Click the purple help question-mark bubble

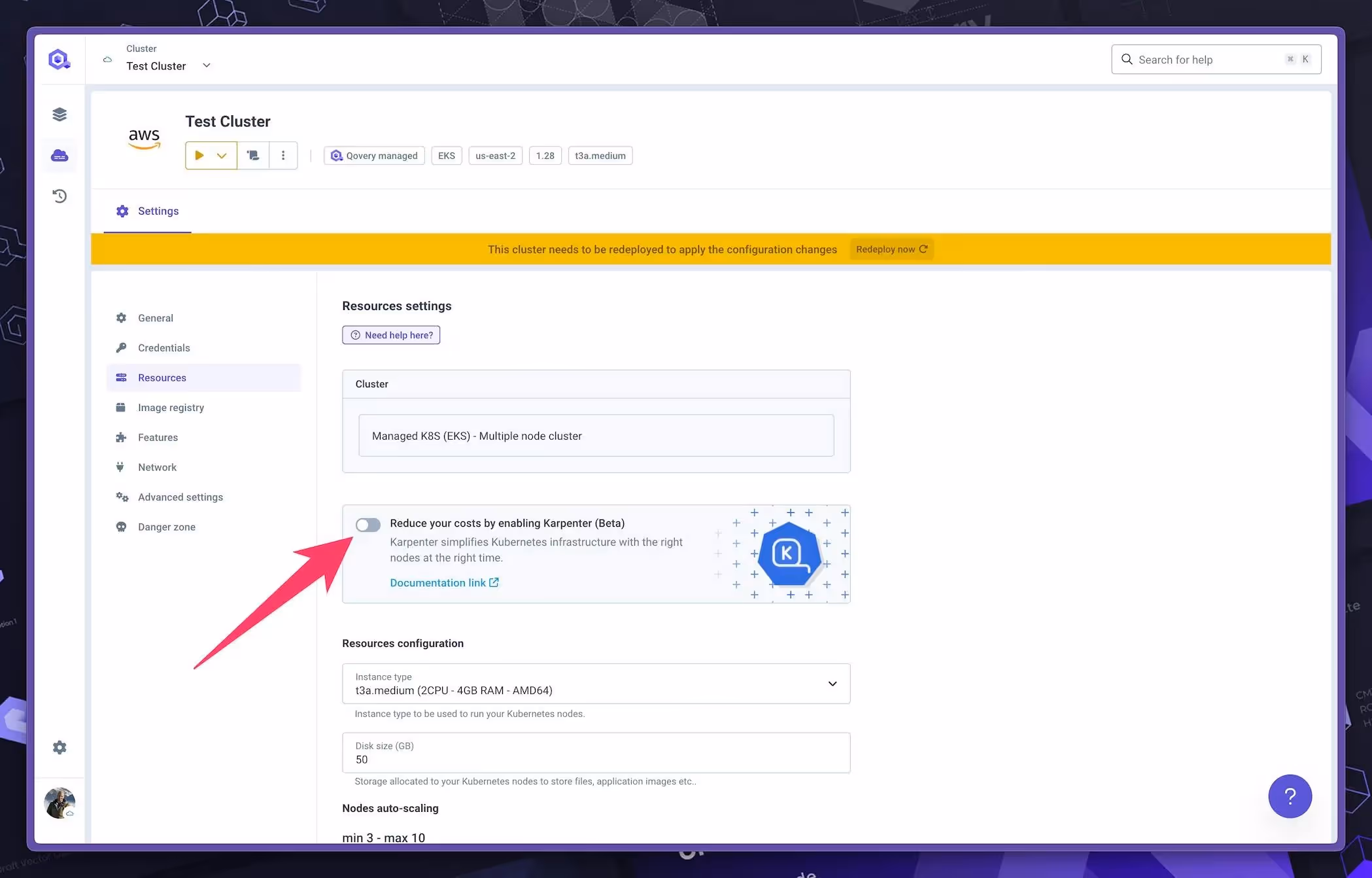[1290, 796]
